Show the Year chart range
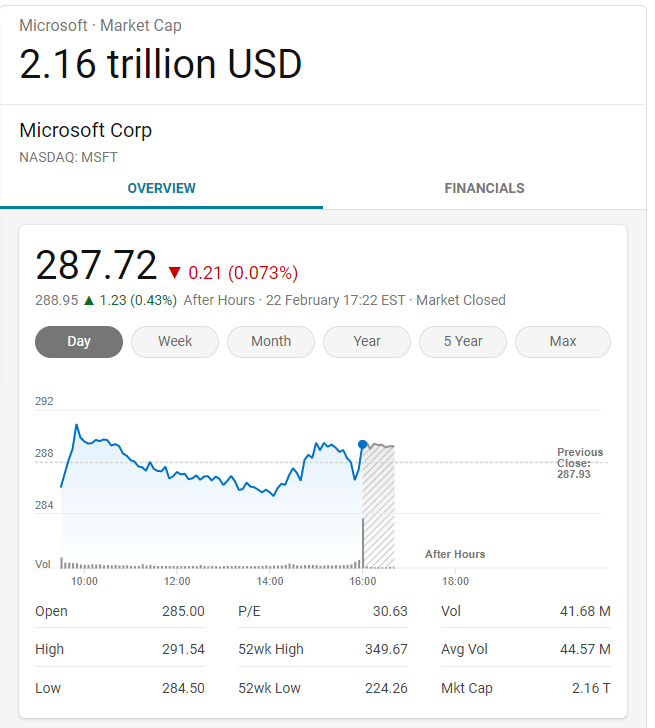Image resolution: width=655 pixels, height=728 pixels. tap(367, 342)
